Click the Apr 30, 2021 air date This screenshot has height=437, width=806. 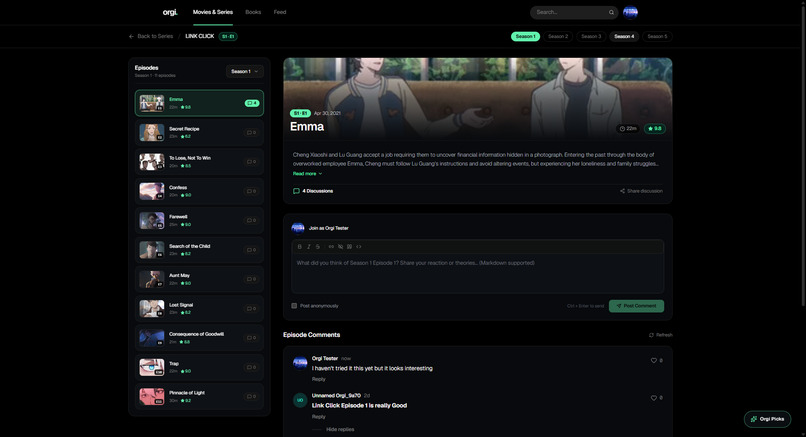coord(327,113)
